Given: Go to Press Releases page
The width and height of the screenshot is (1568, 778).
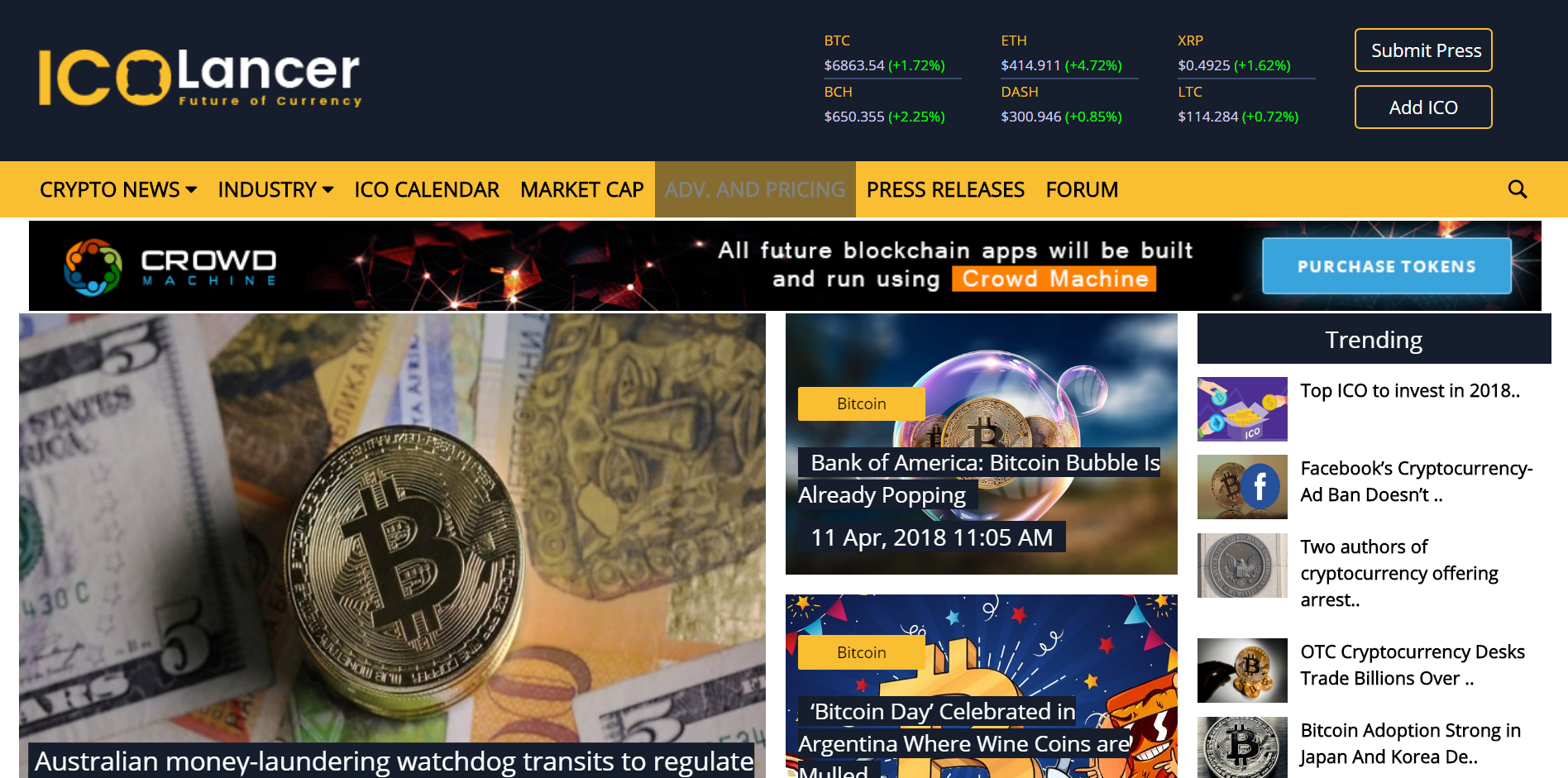Looking at the screenshot, I should pyautogui.click(x=945, y=190).
